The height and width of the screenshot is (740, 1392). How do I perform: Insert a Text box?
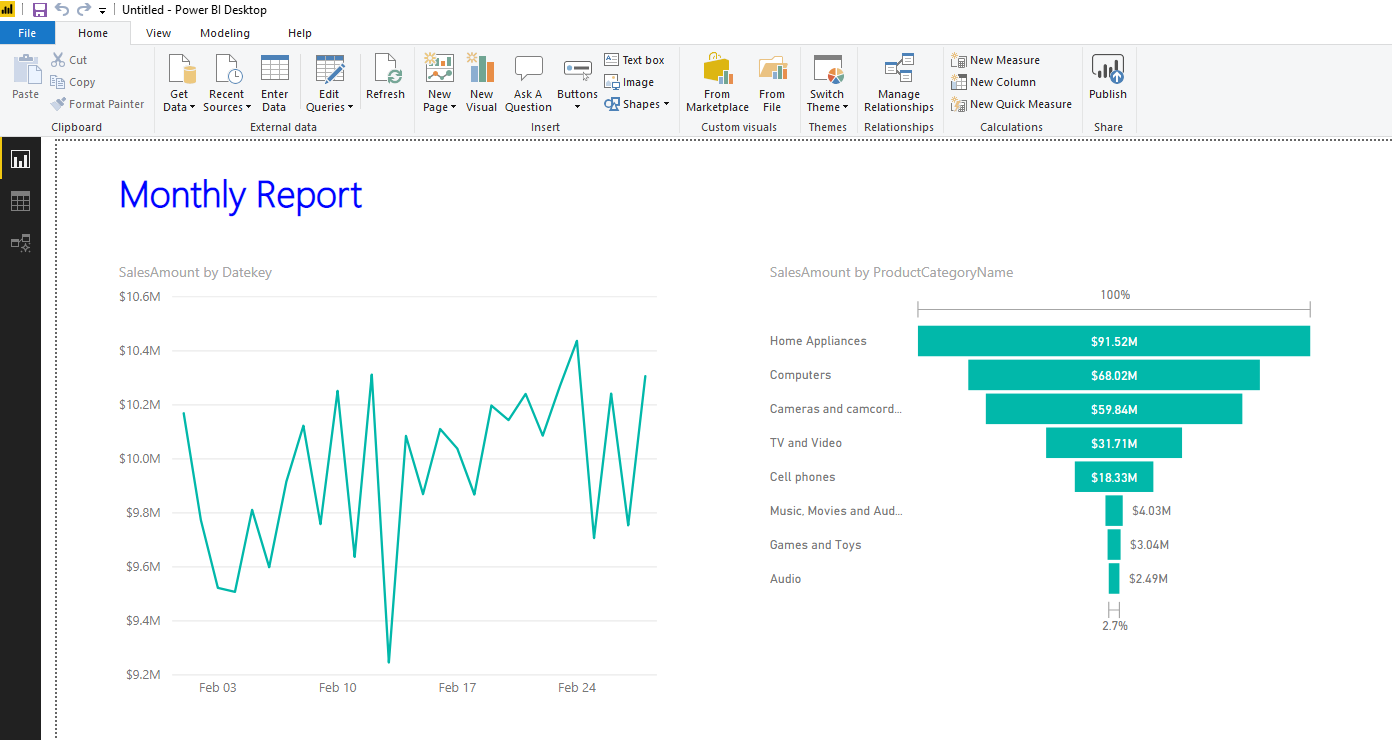tap(635, 60)
